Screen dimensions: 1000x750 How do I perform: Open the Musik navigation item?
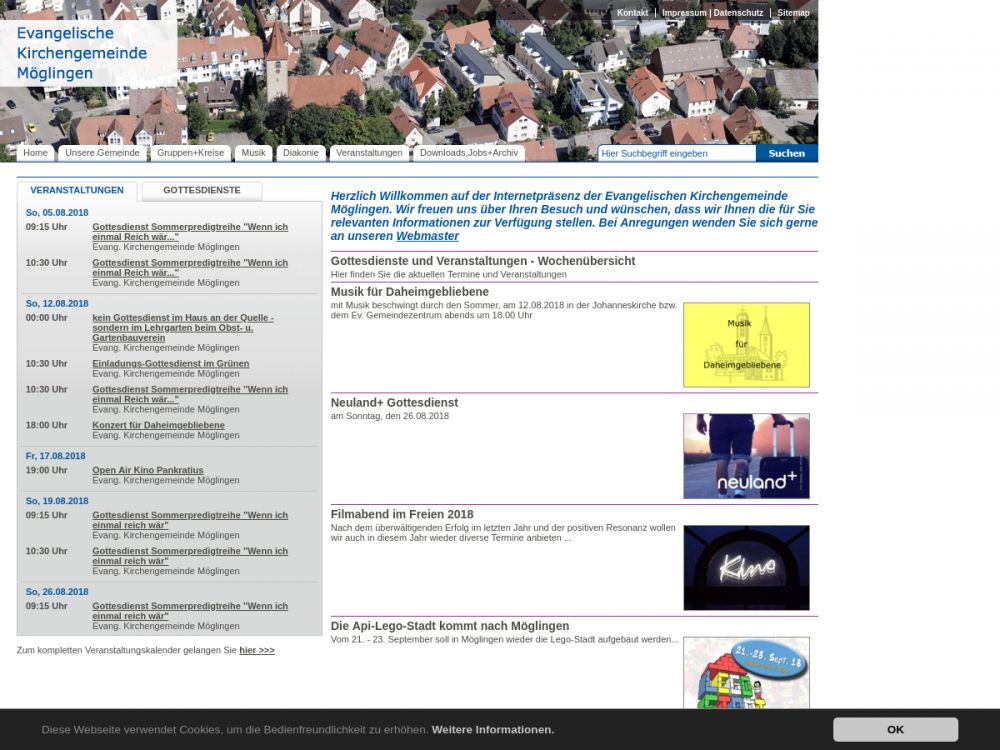pos(253,153)
